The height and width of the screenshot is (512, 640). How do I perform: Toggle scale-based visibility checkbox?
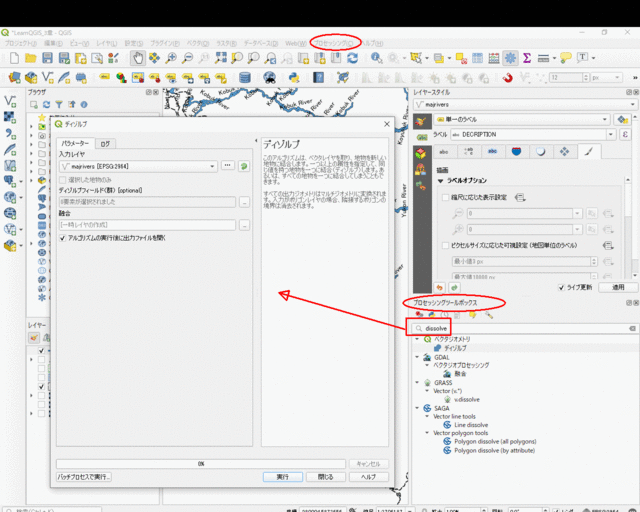[x=446, y=198]
